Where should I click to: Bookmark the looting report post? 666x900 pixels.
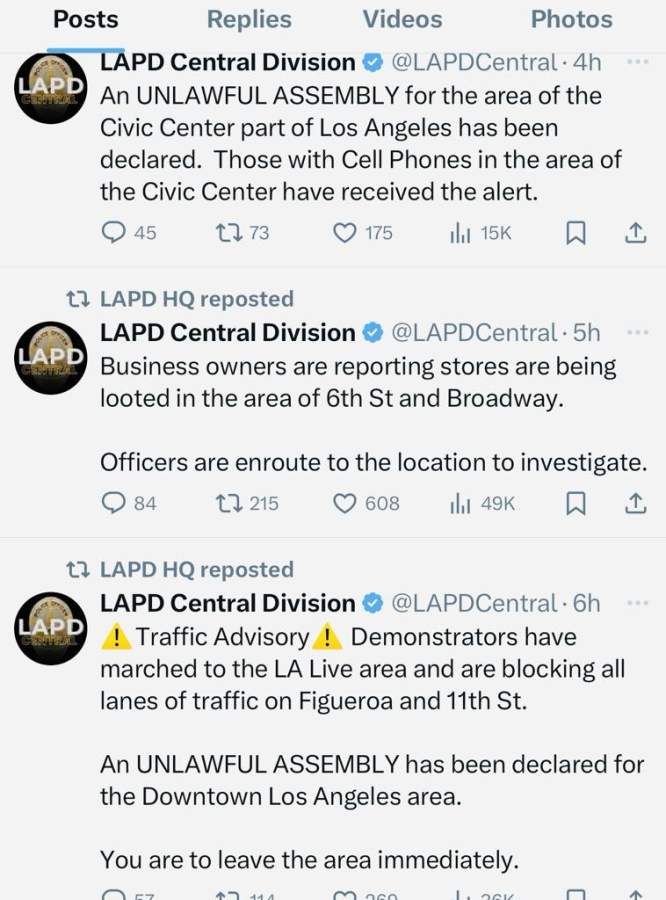coord(576,504)
